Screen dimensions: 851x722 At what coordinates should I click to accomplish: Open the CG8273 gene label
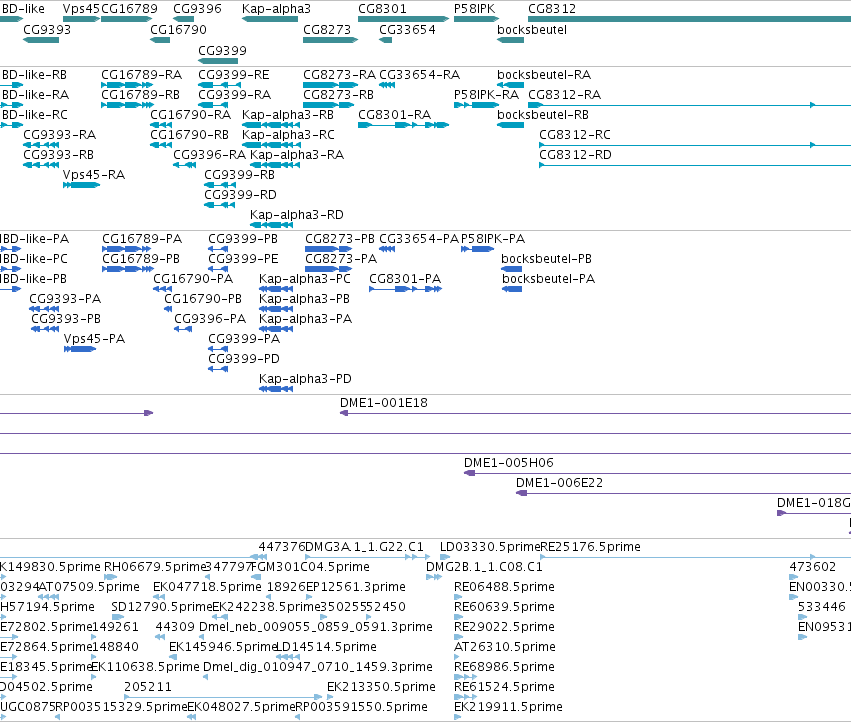click(x=327, y=29)
